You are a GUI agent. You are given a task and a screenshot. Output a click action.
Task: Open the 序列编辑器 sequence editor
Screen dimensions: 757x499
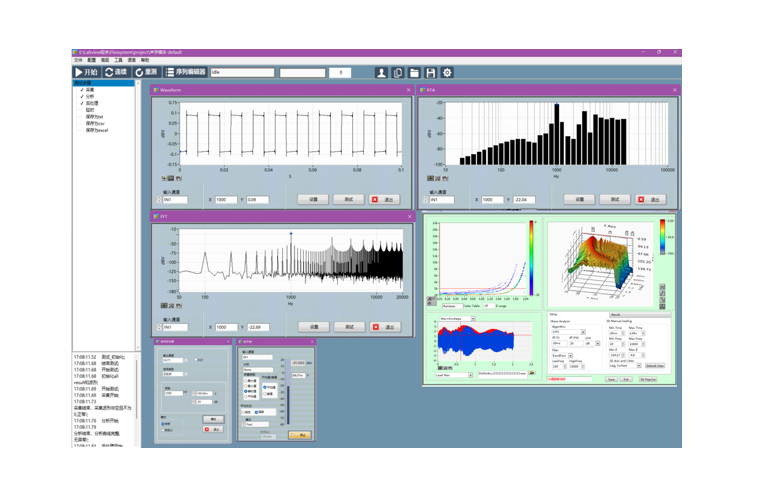pyautogui.click(x=185, y=73)
